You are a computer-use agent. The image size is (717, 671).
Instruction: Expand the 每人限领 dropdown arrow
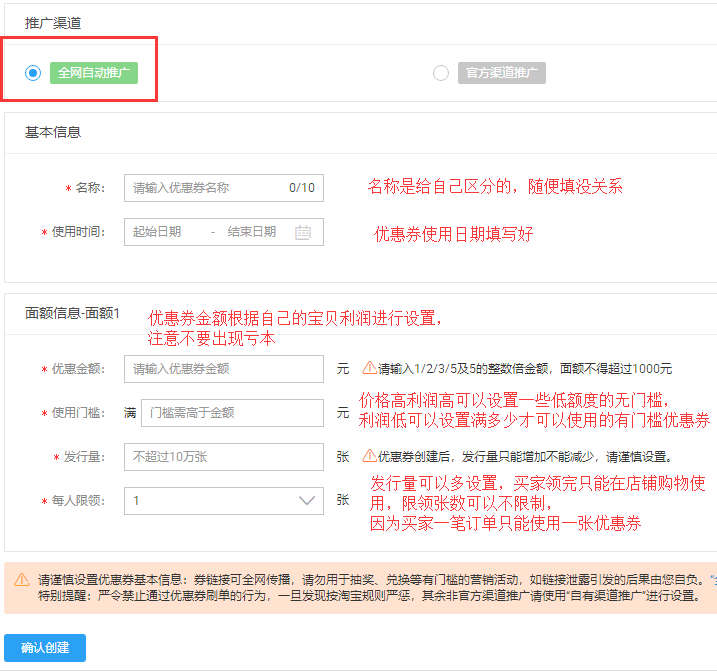[x=307, y=501]
